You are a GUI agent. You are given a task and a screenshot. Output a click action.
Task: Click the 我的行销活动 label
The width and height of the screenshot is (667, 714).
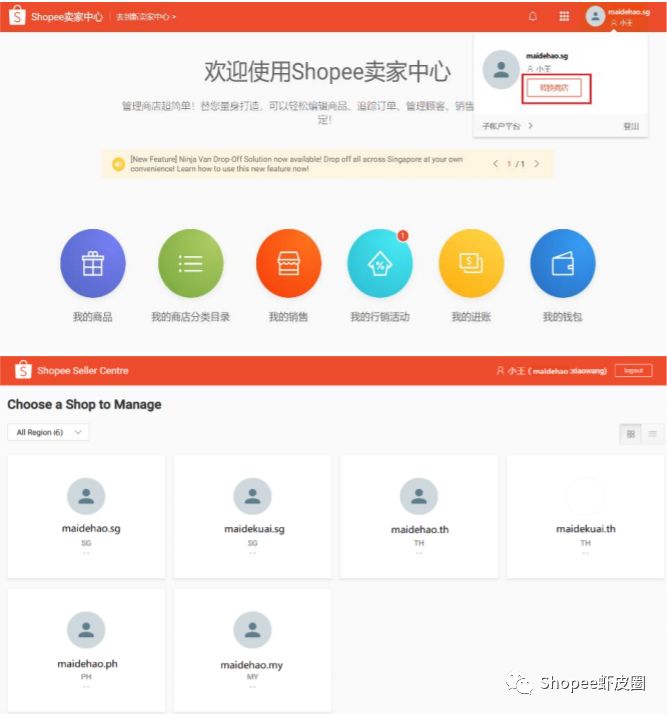tap(380, 317)
